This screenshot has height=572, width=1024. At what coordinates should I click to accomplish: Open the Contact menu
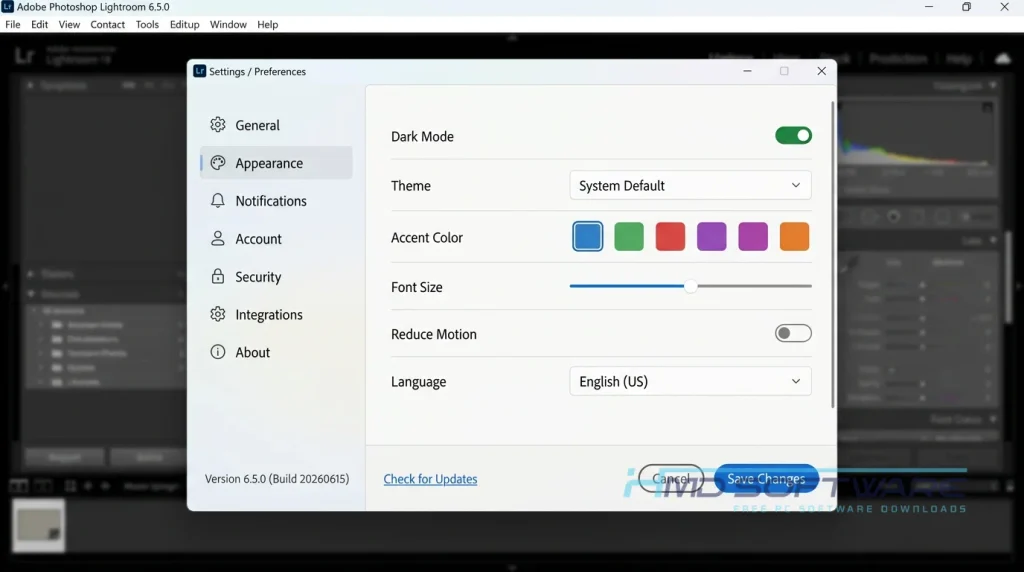click(107, 24)
